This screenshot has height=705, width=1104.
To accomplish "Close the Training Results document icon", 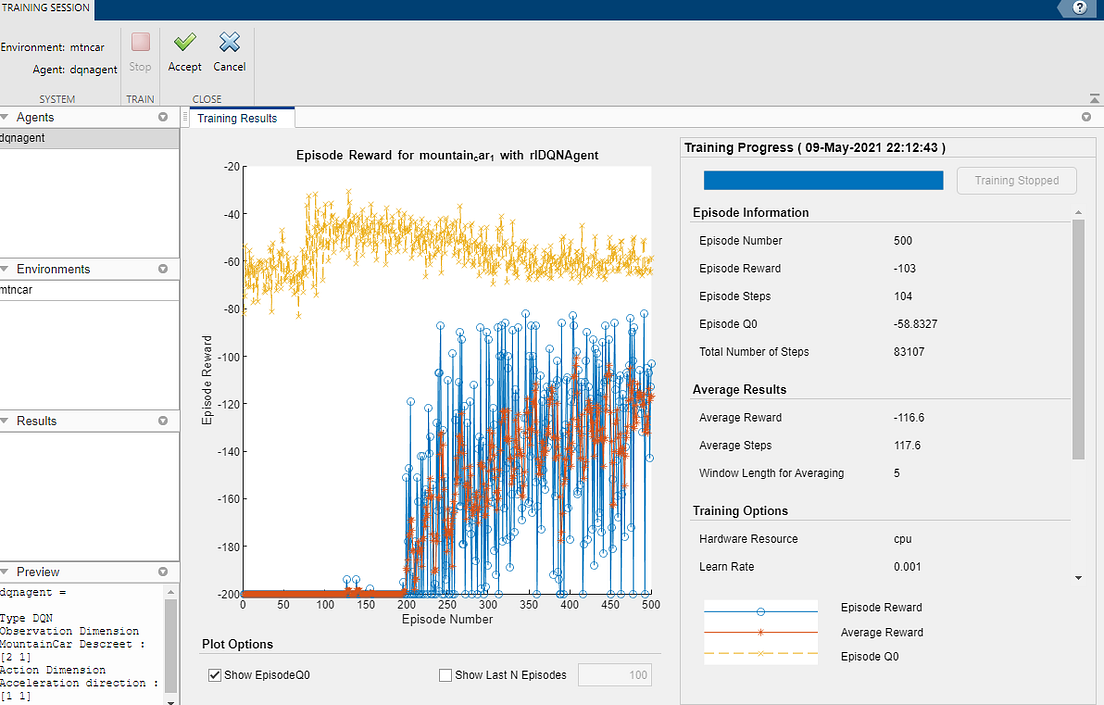I will point(1086,117).
